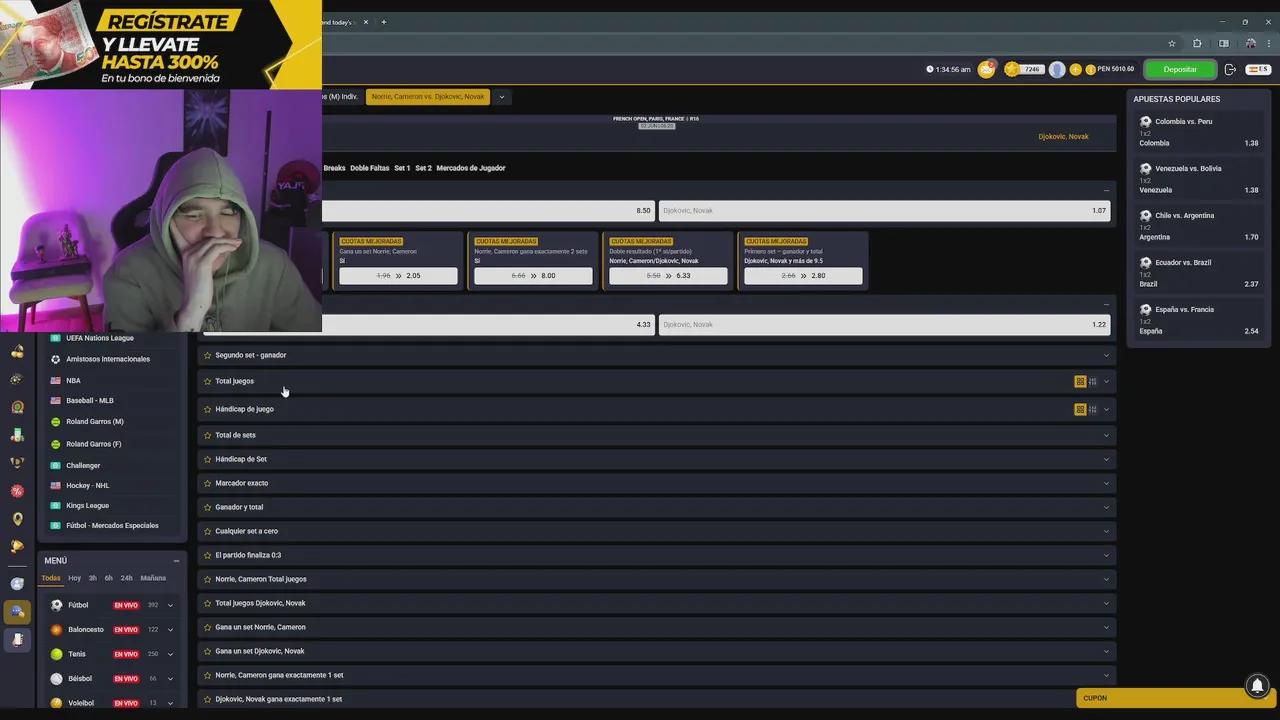The height and width of the screenshot is (720, 1280).
Task: Favorite the Marcador exacto market
Action: 207,483
